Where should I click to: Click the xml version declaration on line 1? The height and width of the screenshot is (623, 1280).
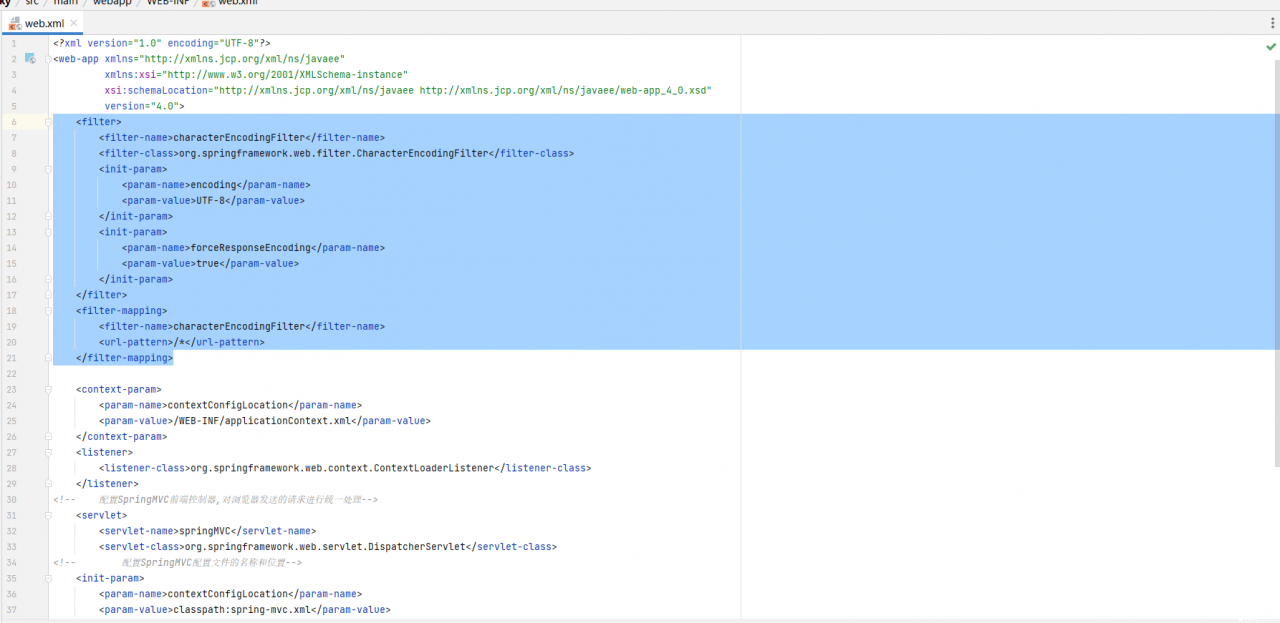pos(162,43)
